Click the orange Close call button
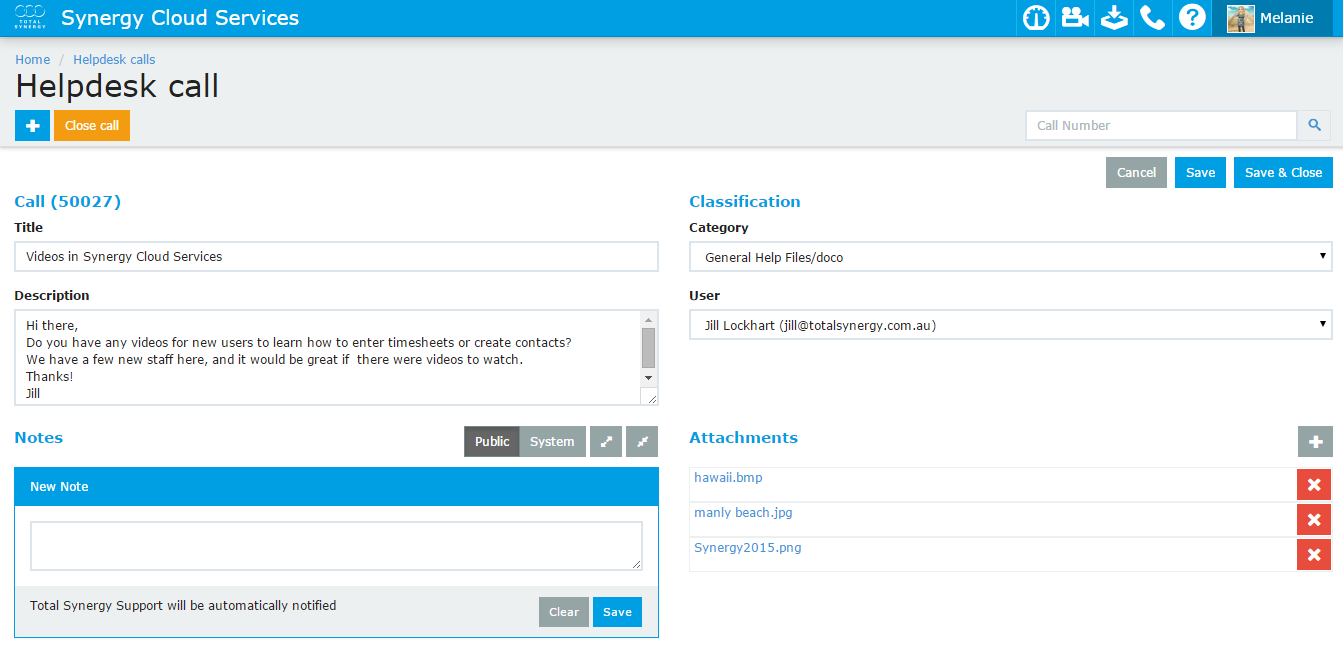 point(92,126)
